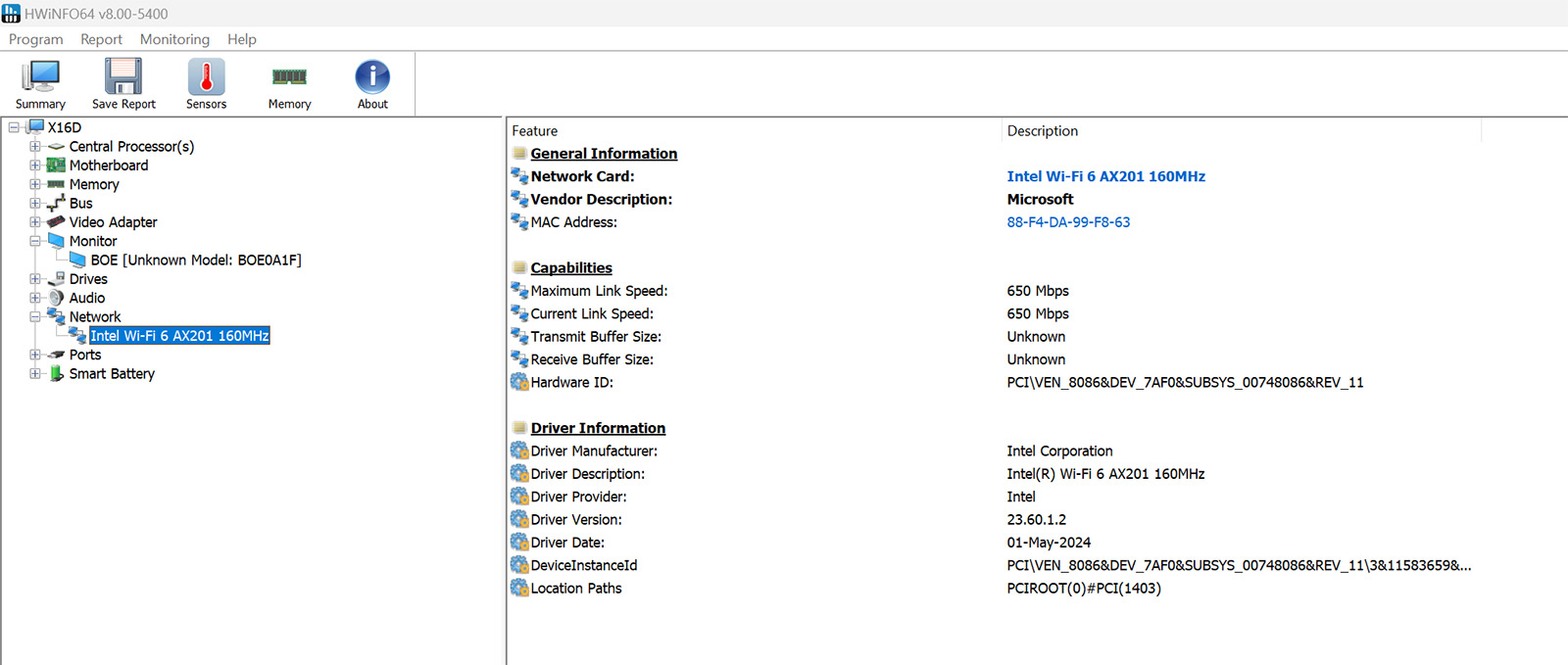Viewport: 1568px width, 665px height.
Task: Click the Audio speaker icon
Action: 57,298
